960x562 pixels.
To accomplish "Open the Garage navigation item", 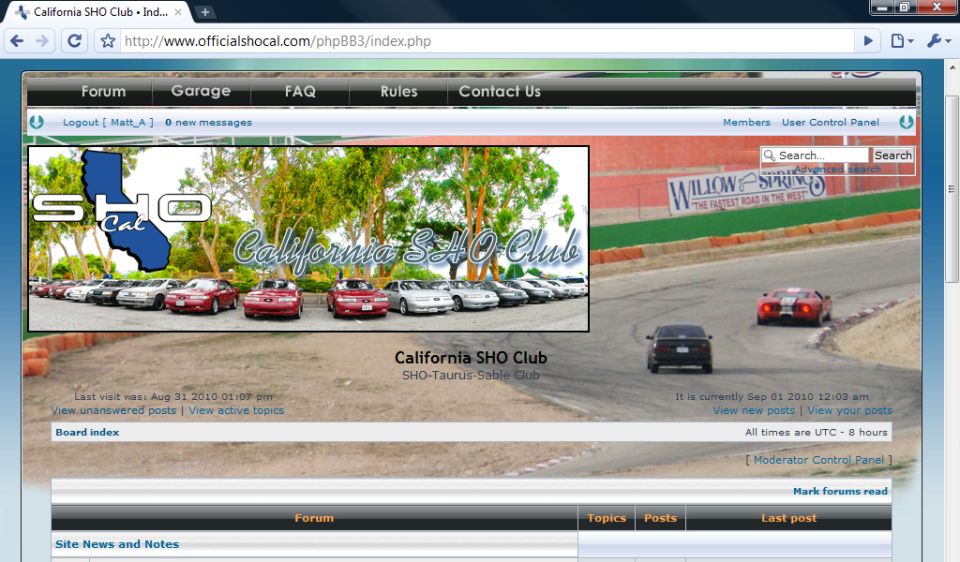I will pos(201,91).
